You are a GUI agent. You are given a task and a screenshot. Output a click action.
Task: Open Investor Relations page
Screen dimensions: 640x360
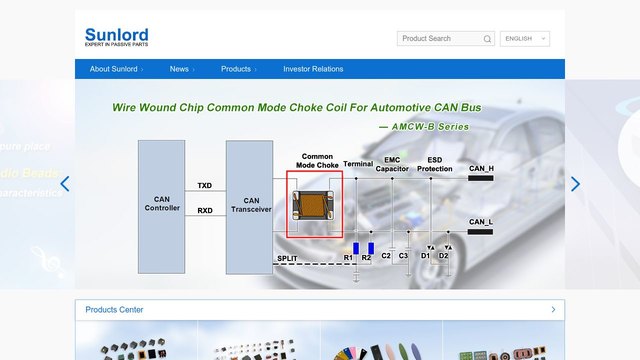(313, 69)
